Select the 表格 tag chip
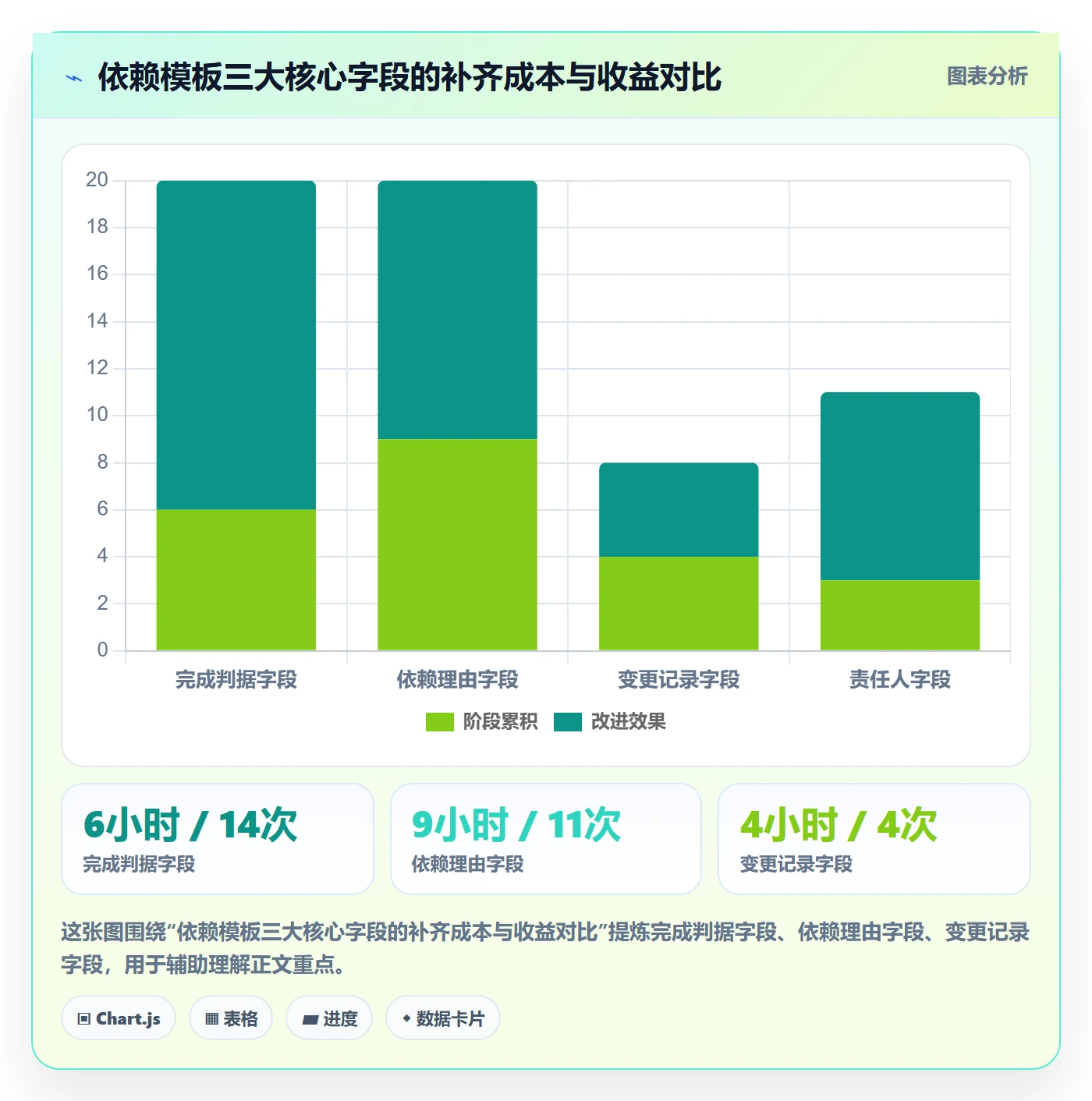 (231, 1018)
